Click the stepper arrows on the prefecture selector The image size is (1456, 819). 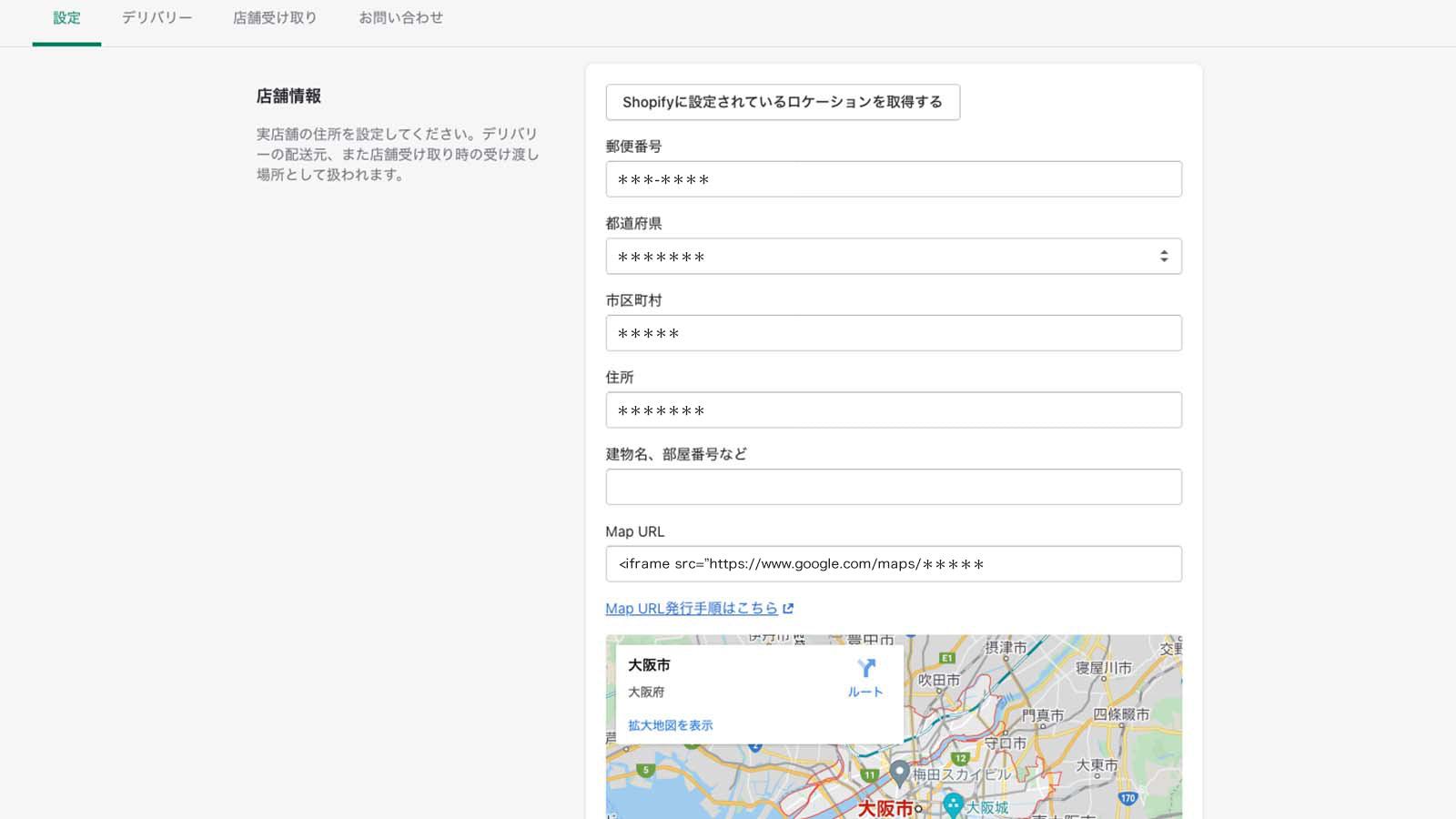point(1163,256)
